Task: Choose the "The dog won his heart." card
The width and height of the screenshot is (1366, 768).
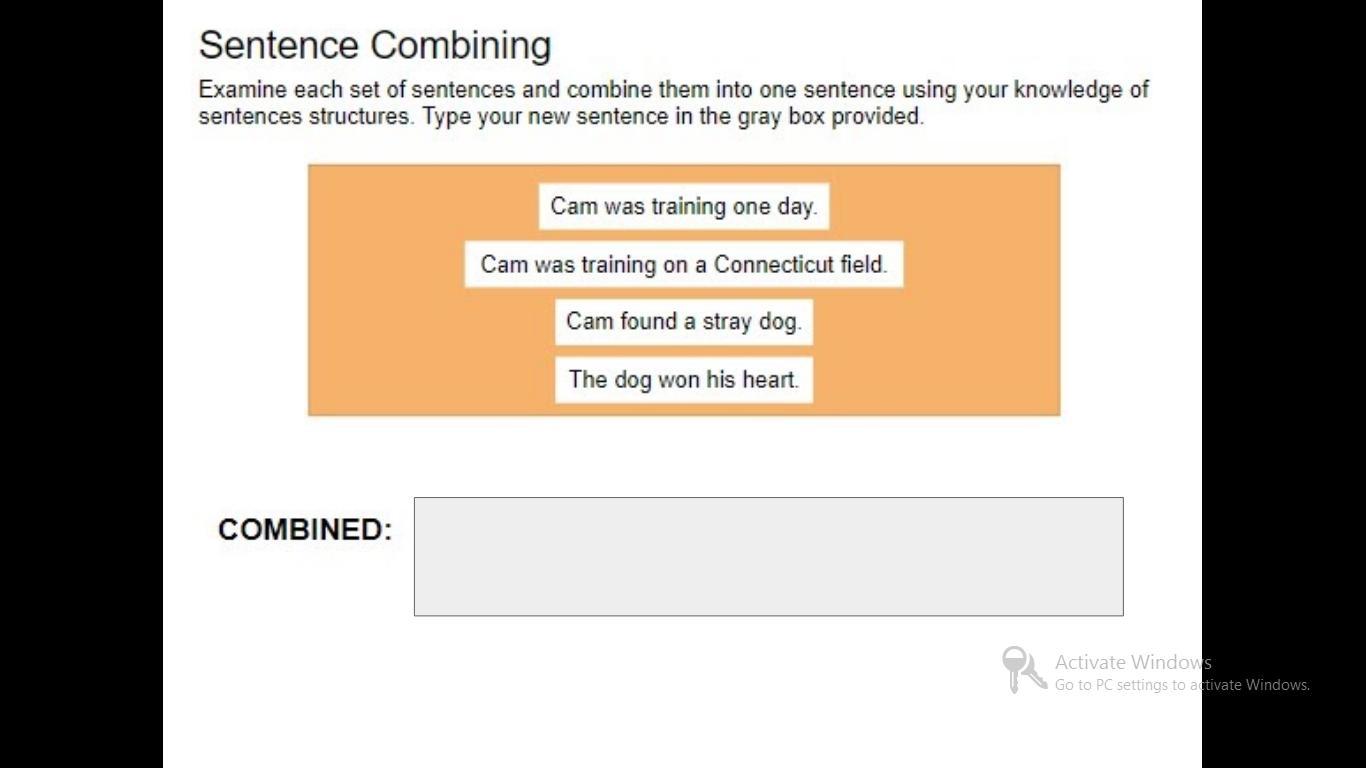Action: [684, 379]
